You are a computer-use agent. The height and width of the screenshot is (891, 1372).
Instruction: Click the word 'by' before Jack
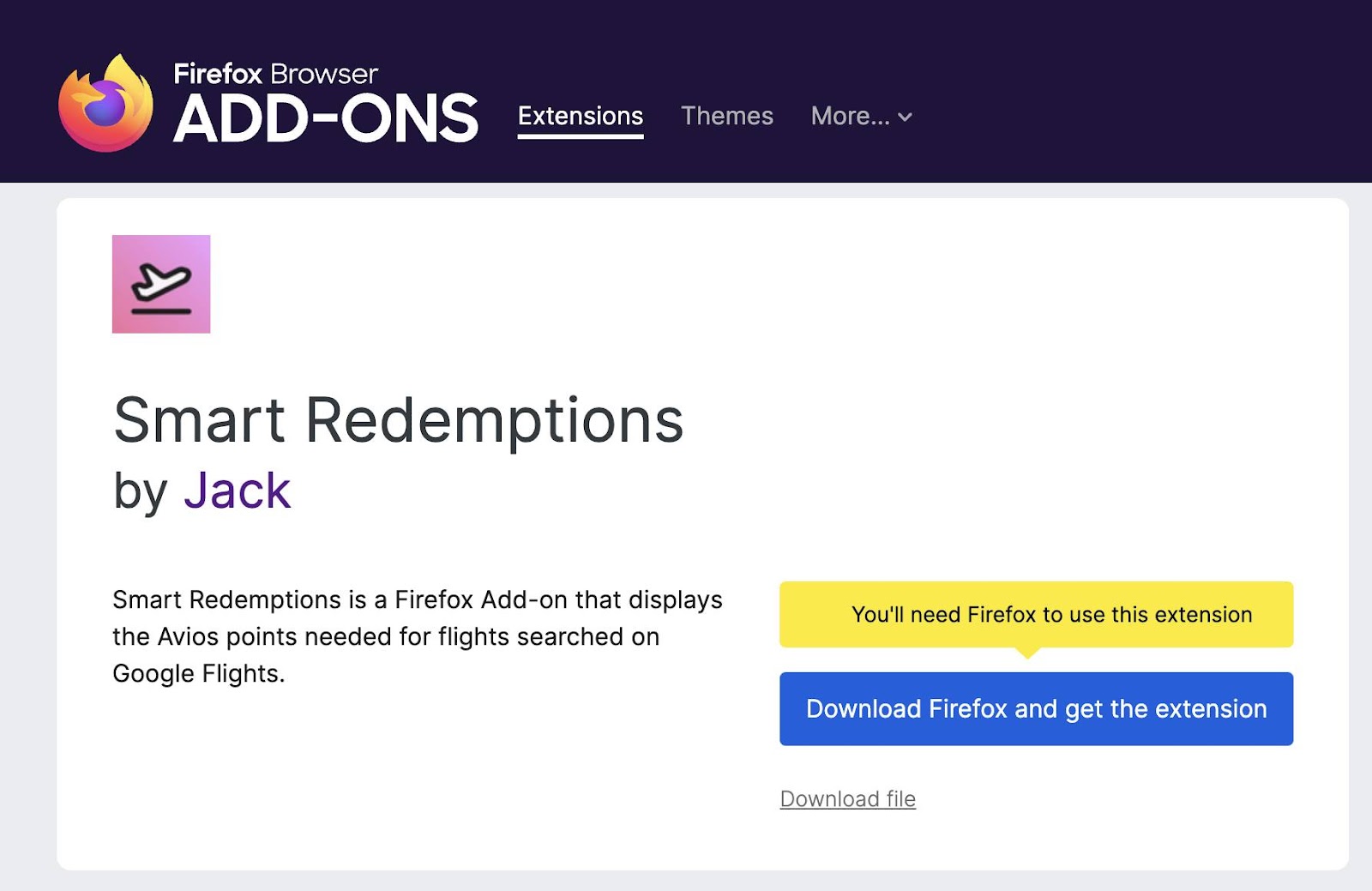(141, 493)
